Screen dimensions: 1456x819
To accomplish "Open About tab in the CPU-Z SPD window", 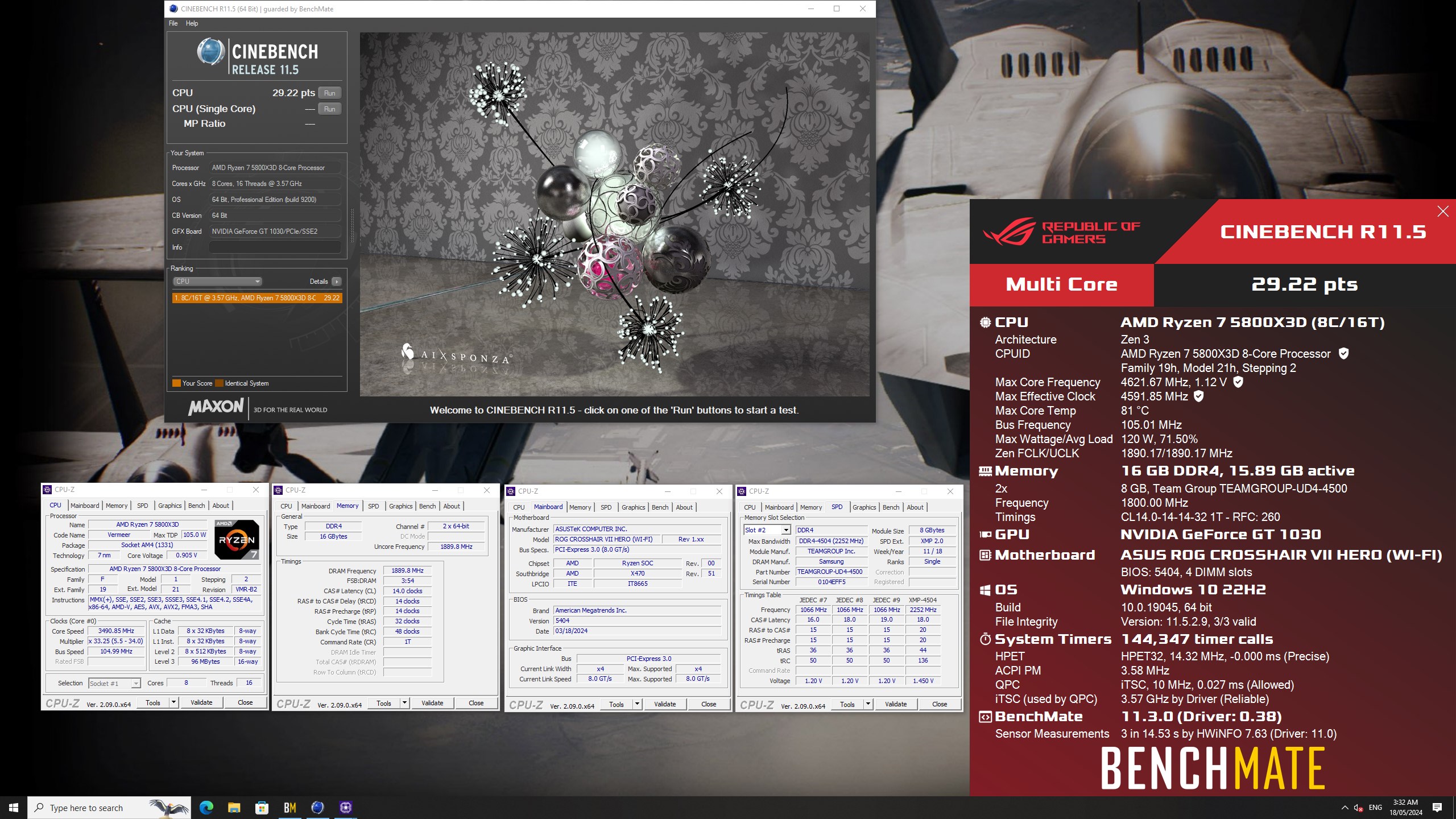I will point(915,507).
